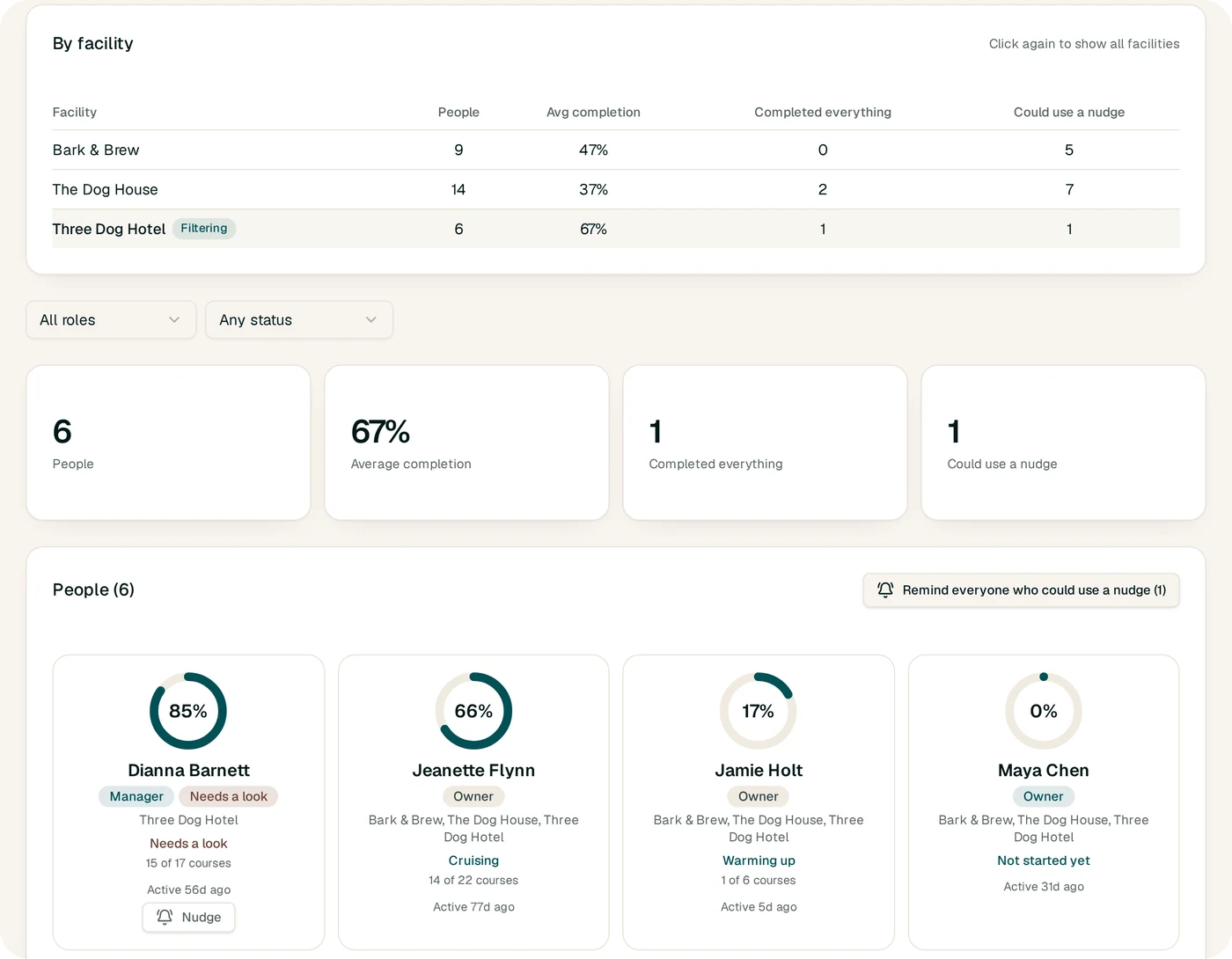This screenshot has width=1232, height=959.
Task: Click the 47% value for Bark & Brew
Action: point(593,150)
